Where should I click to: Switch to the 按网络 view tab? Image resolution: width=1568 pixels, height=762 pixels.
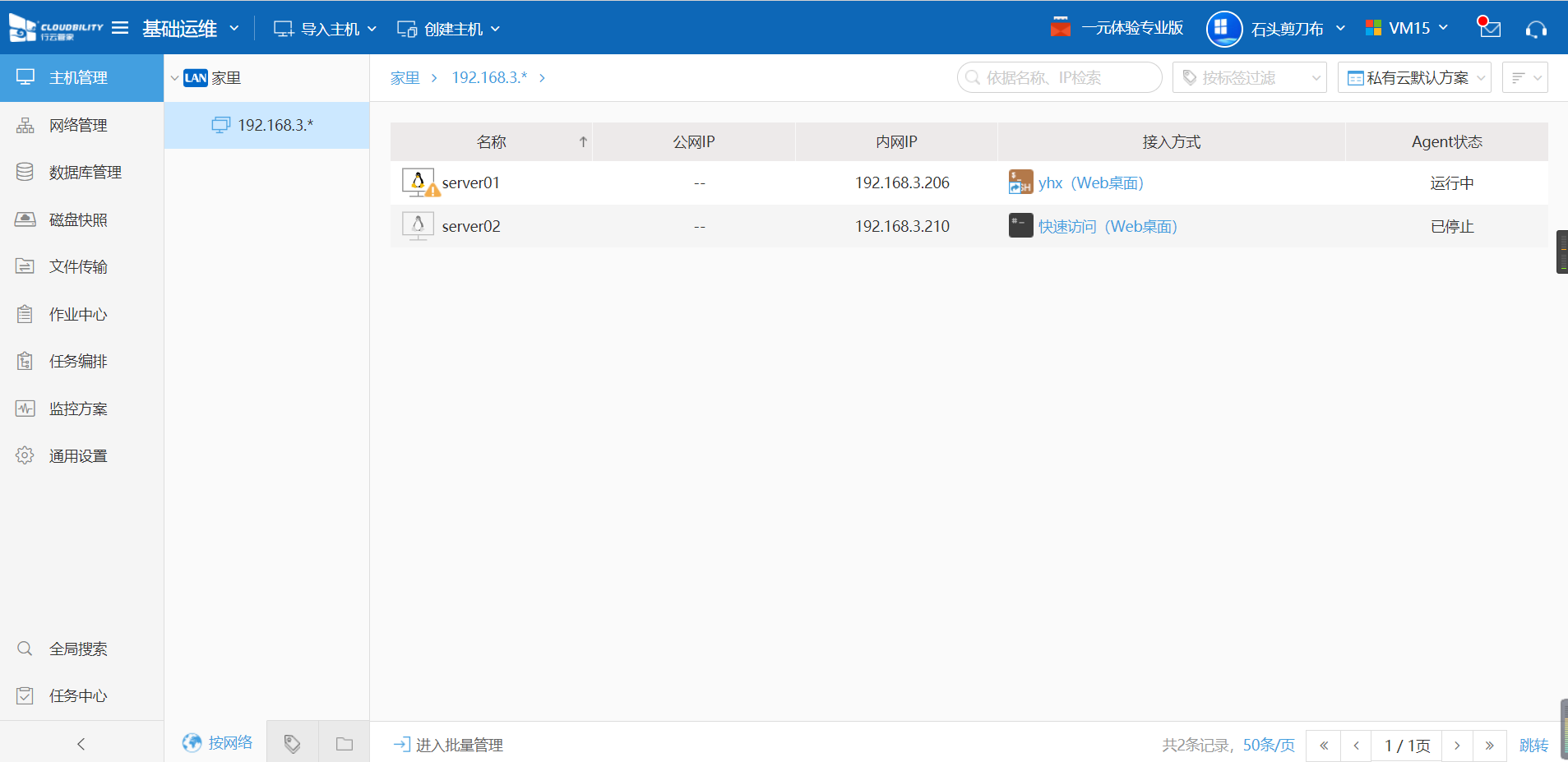tap(216, 742)
